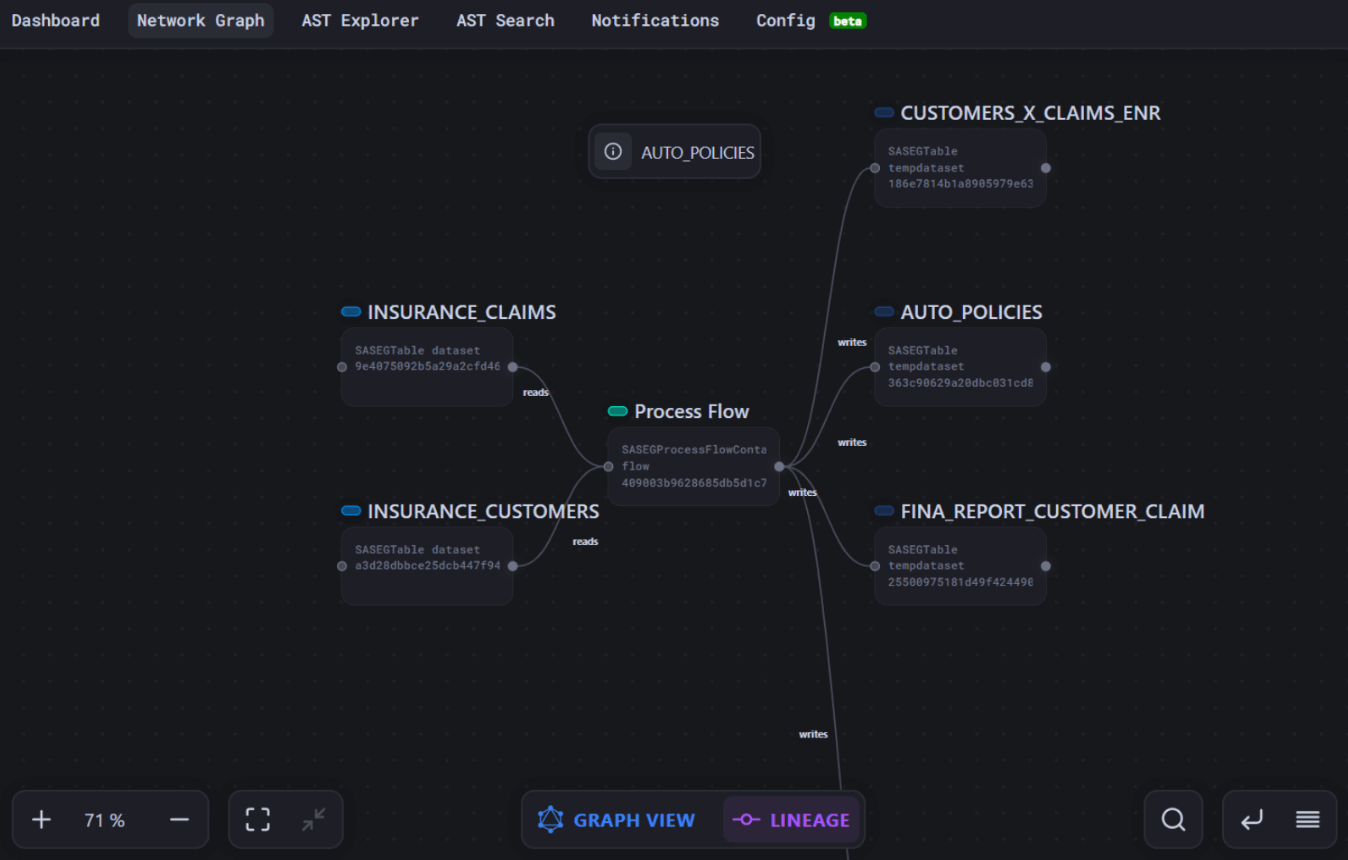Zoom in with the plus icon
The image size is (1348, 860).
[x=41, y=820]
